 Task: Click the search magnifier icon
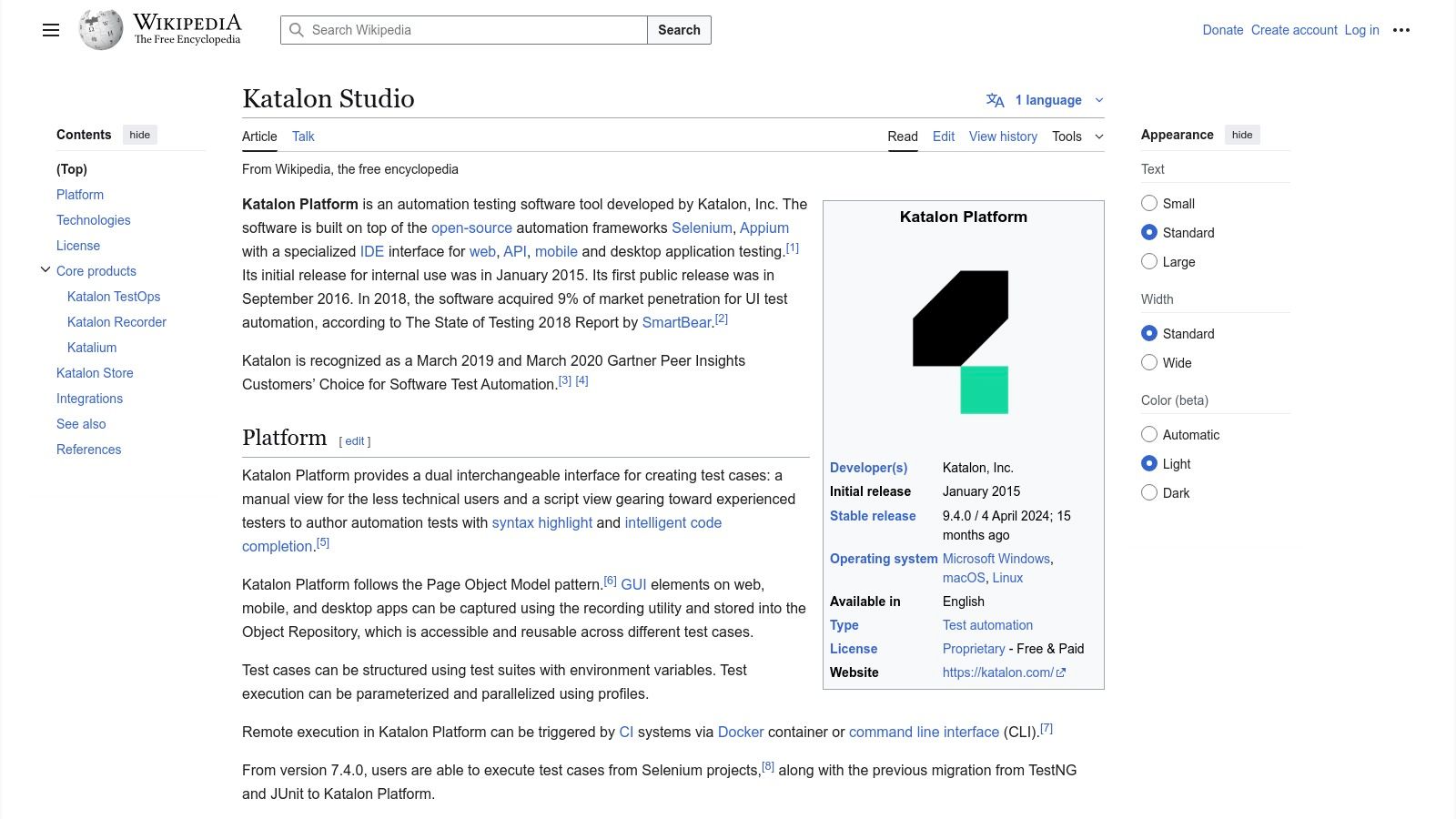click(296, 30)
